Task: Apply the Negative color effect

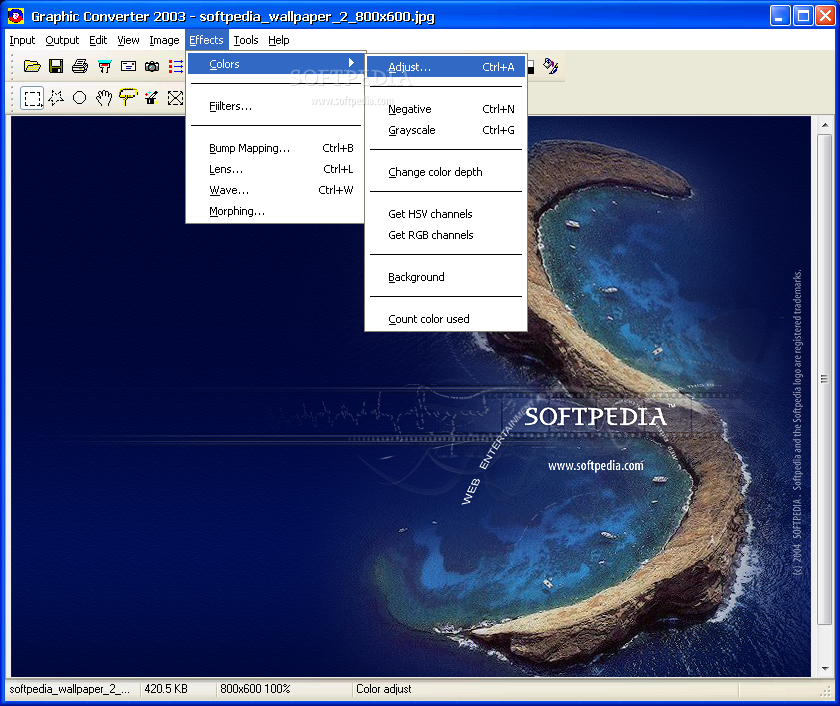Action: pyautogui.click(x=446, y=109)
